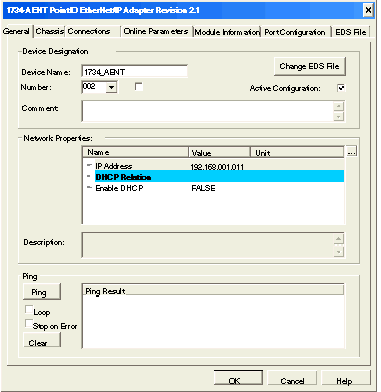Enable the Loop checkbox

click(x=29, y=310)
